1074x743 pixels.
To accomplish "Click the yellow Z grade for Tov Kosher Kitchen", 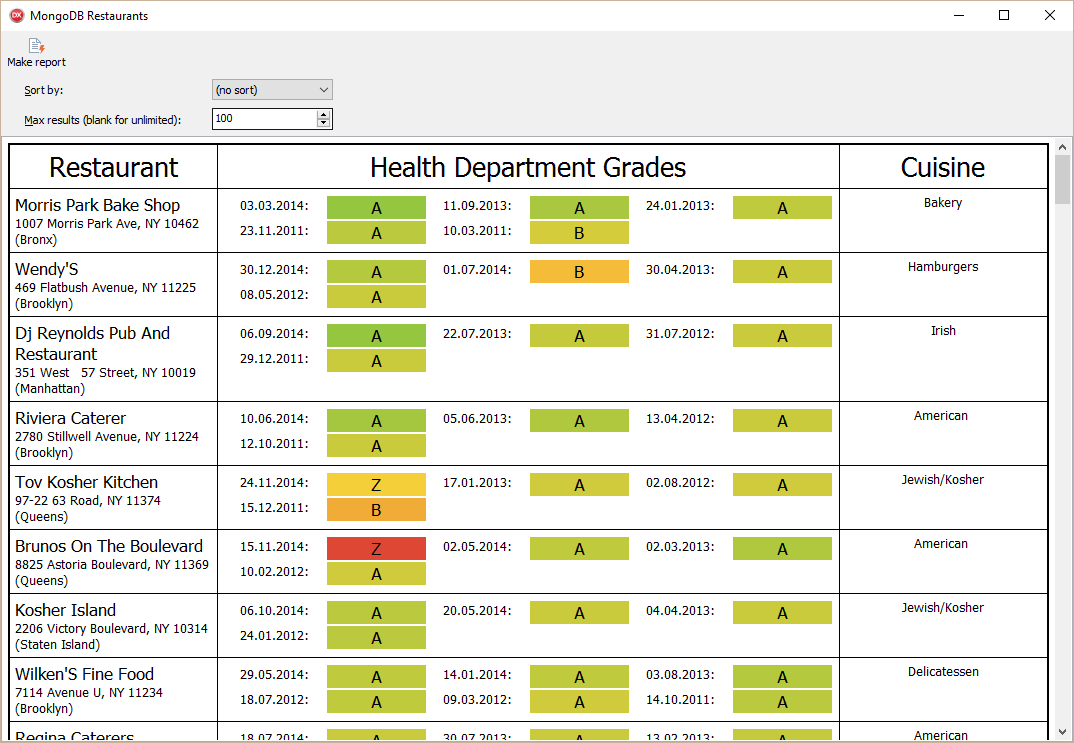I will (376, 485).
